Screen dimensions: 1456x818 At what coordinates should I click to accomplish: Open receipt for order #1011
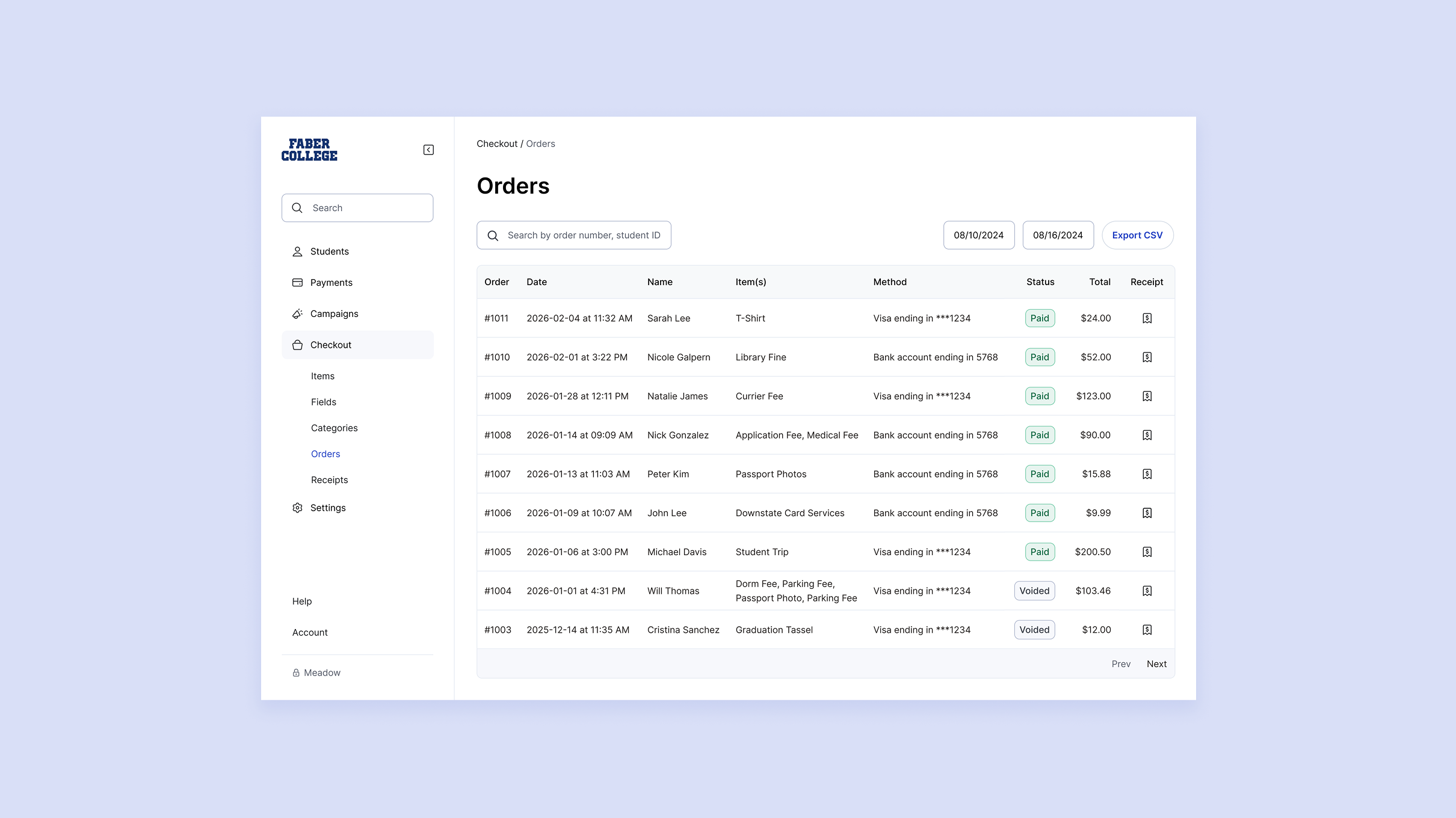(x=1147, y=318)
